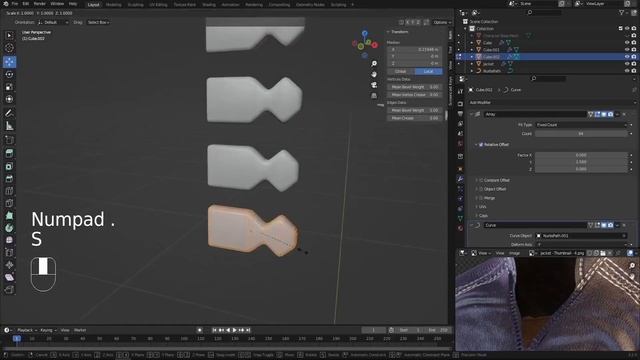Select the Annotate pencil tool

[9, 113]
